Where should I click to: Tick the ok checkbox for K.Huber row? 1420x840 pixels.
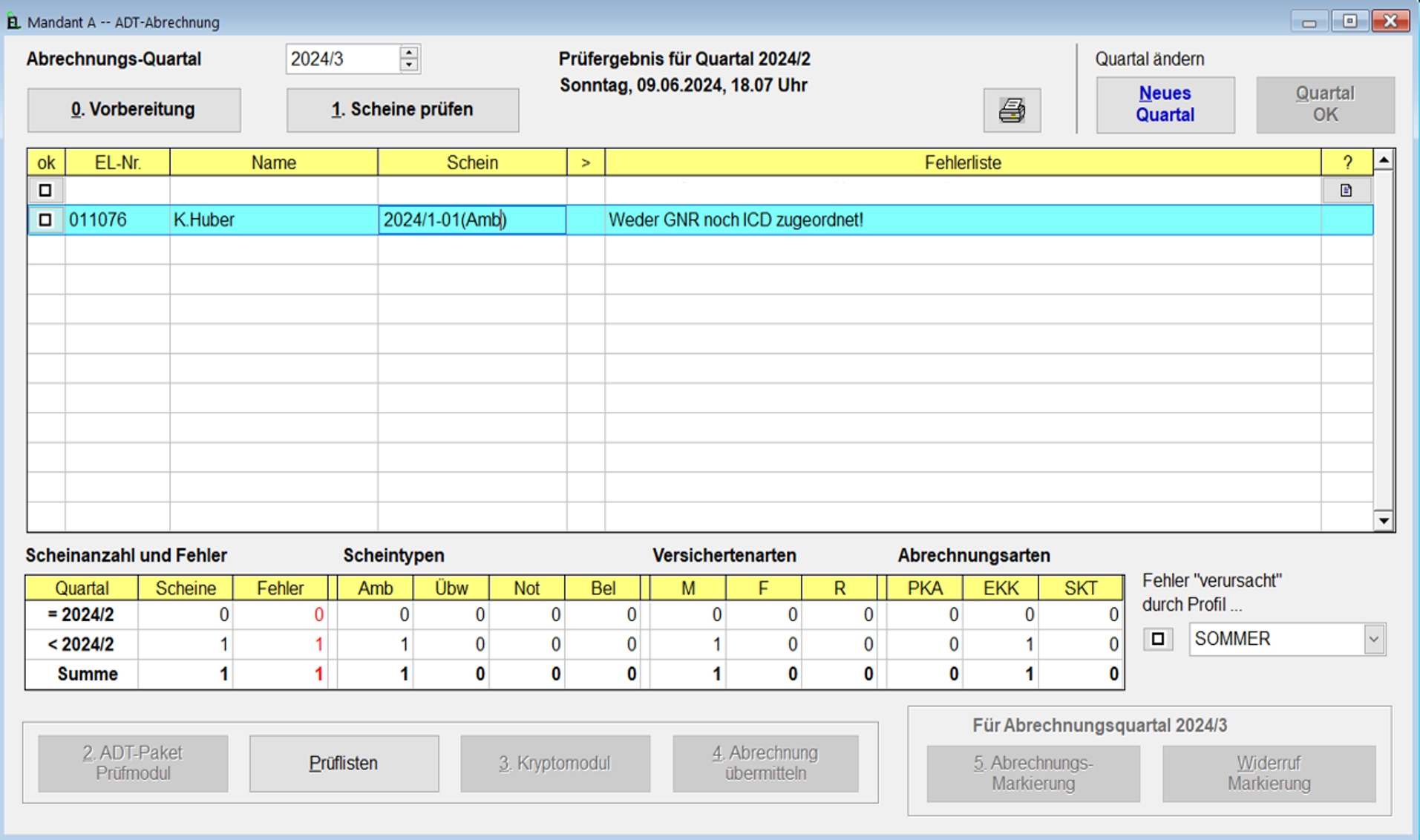tap(45, 220)
